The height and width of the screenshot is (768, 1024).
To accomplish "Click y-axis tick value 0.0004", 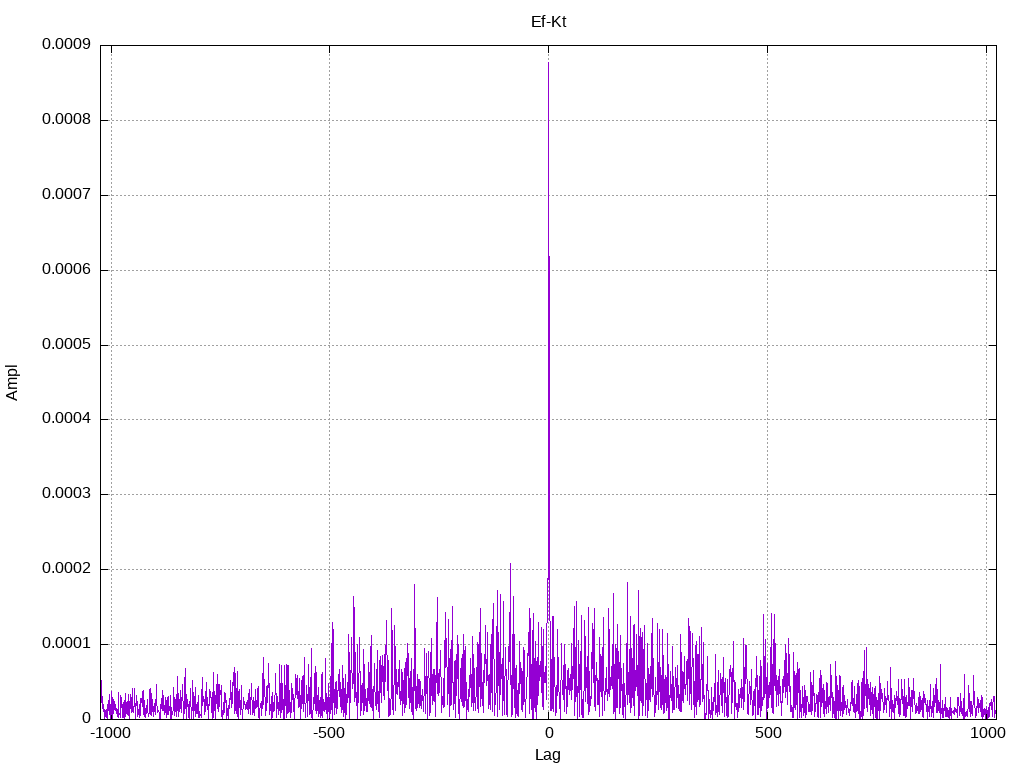I will click(66, 419).
